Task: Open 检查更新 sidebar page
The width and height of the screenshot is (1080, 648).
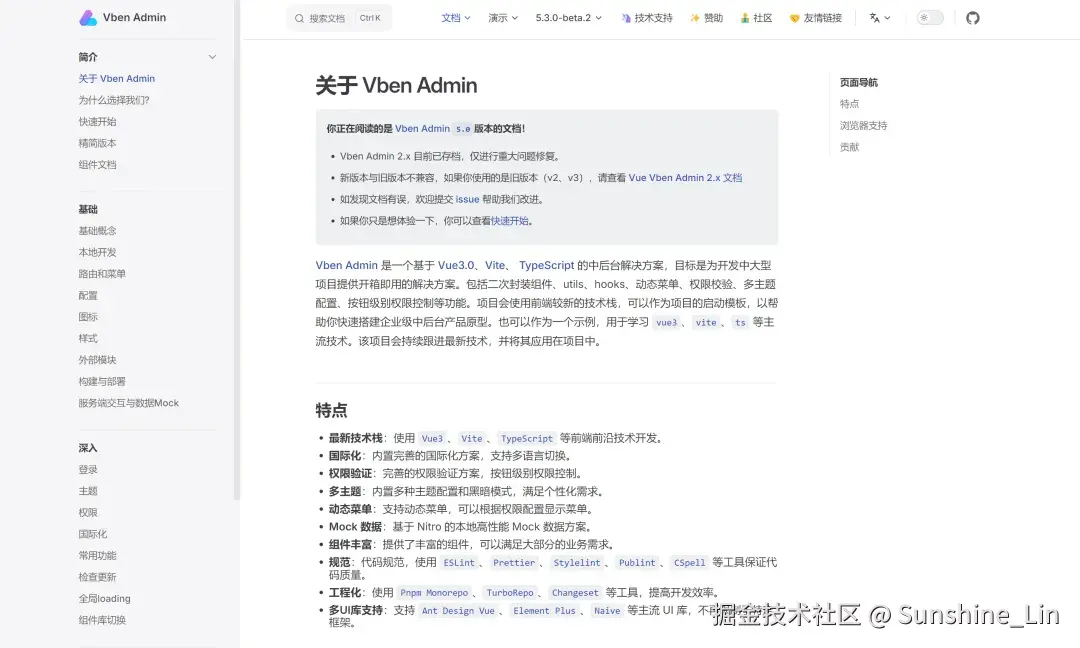Action: 97,577
